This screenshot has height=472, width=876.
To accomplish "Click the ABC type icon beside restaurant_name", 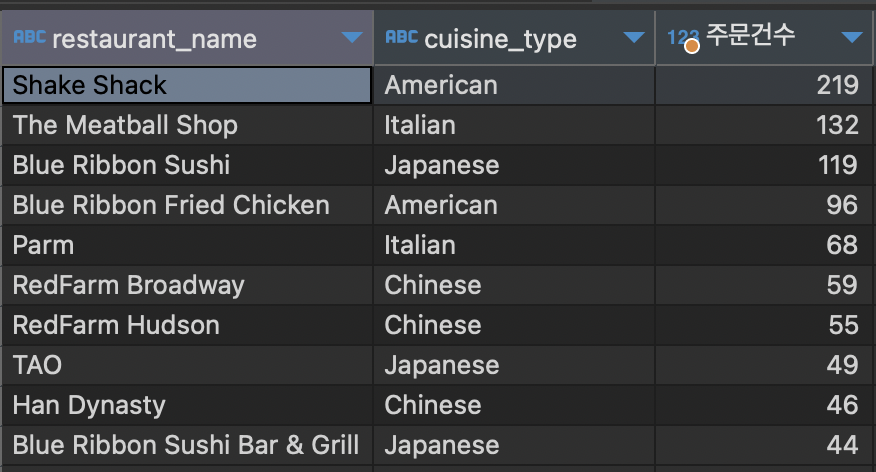I will point(29,37).
